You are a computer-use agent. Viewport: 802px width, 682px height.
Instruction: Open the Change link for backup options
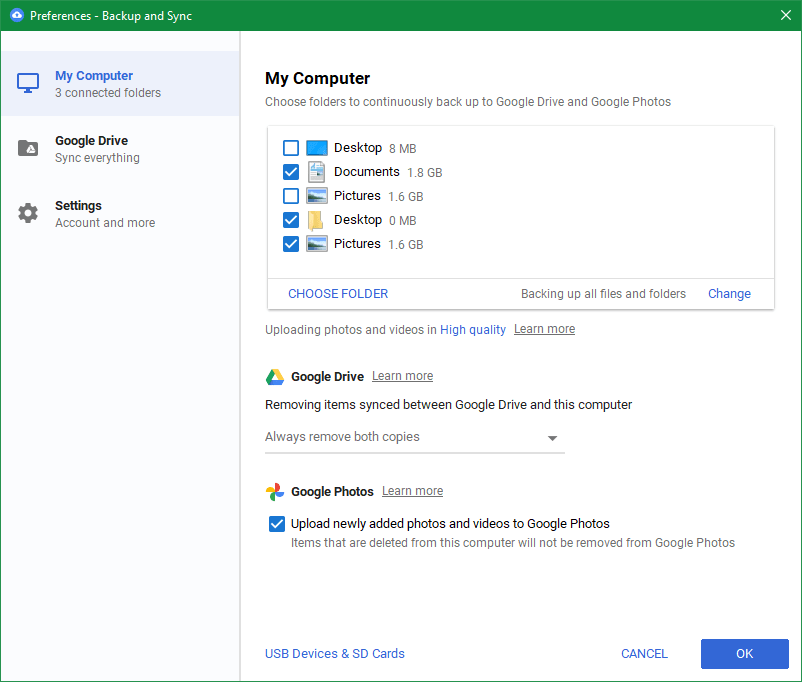[x=729, y=293]
